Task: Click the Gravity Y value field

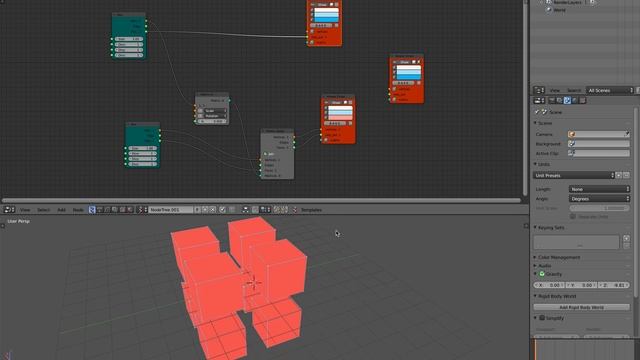Action: click(581, 285)
